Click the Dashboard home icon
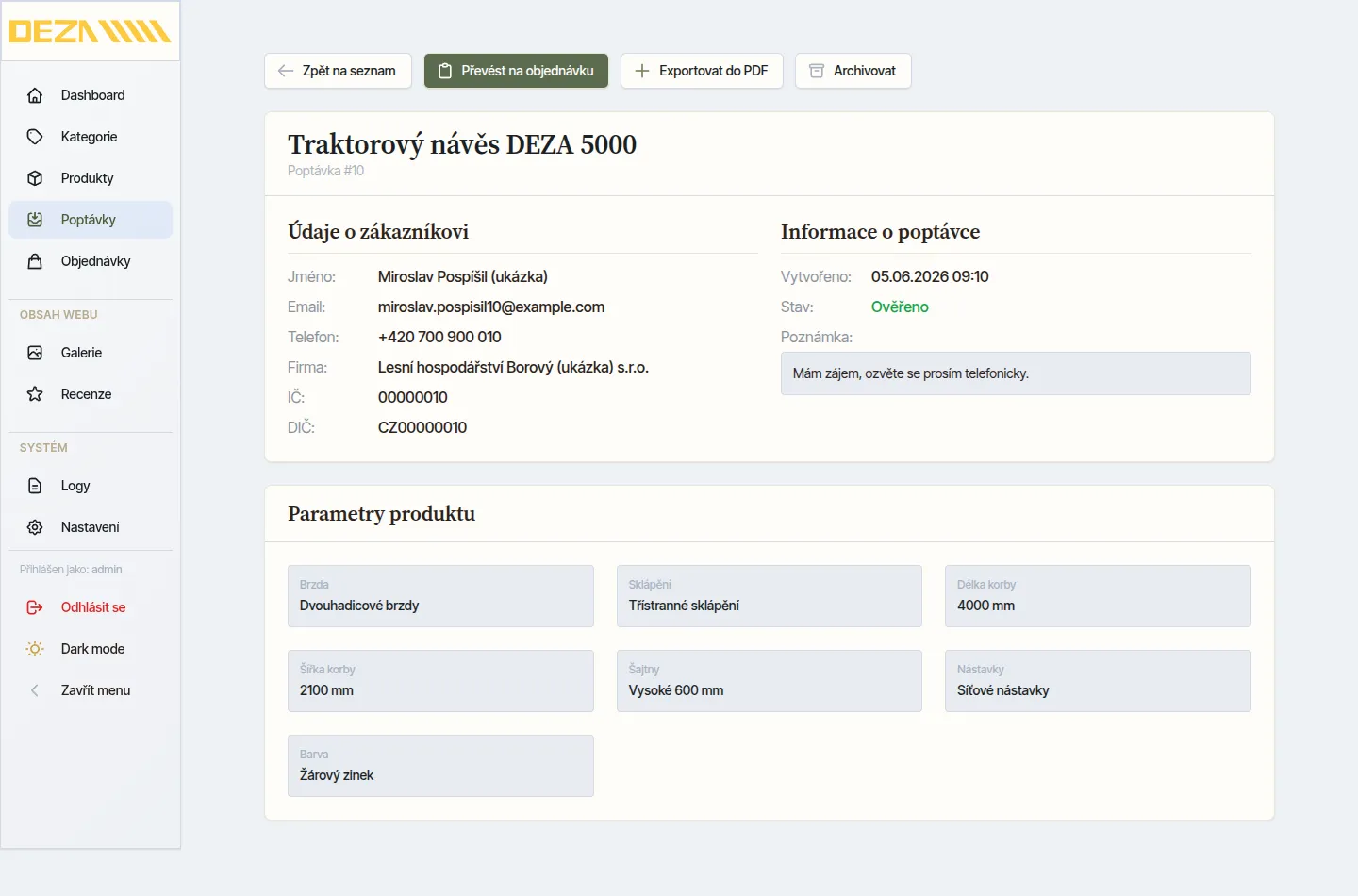 coord(35,95)
